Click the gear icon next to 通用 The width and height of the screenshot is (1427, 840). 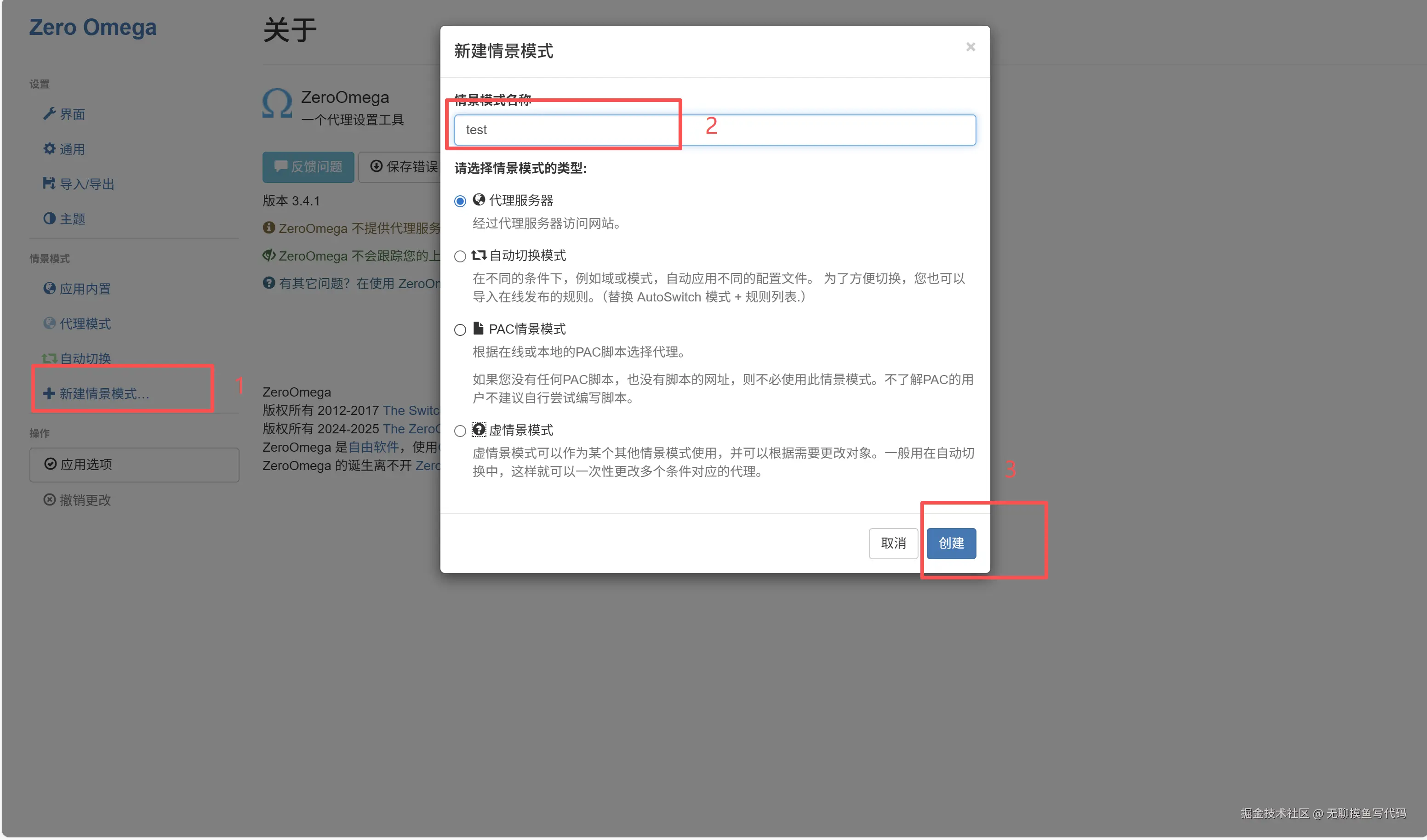click(x=49, y=149)
